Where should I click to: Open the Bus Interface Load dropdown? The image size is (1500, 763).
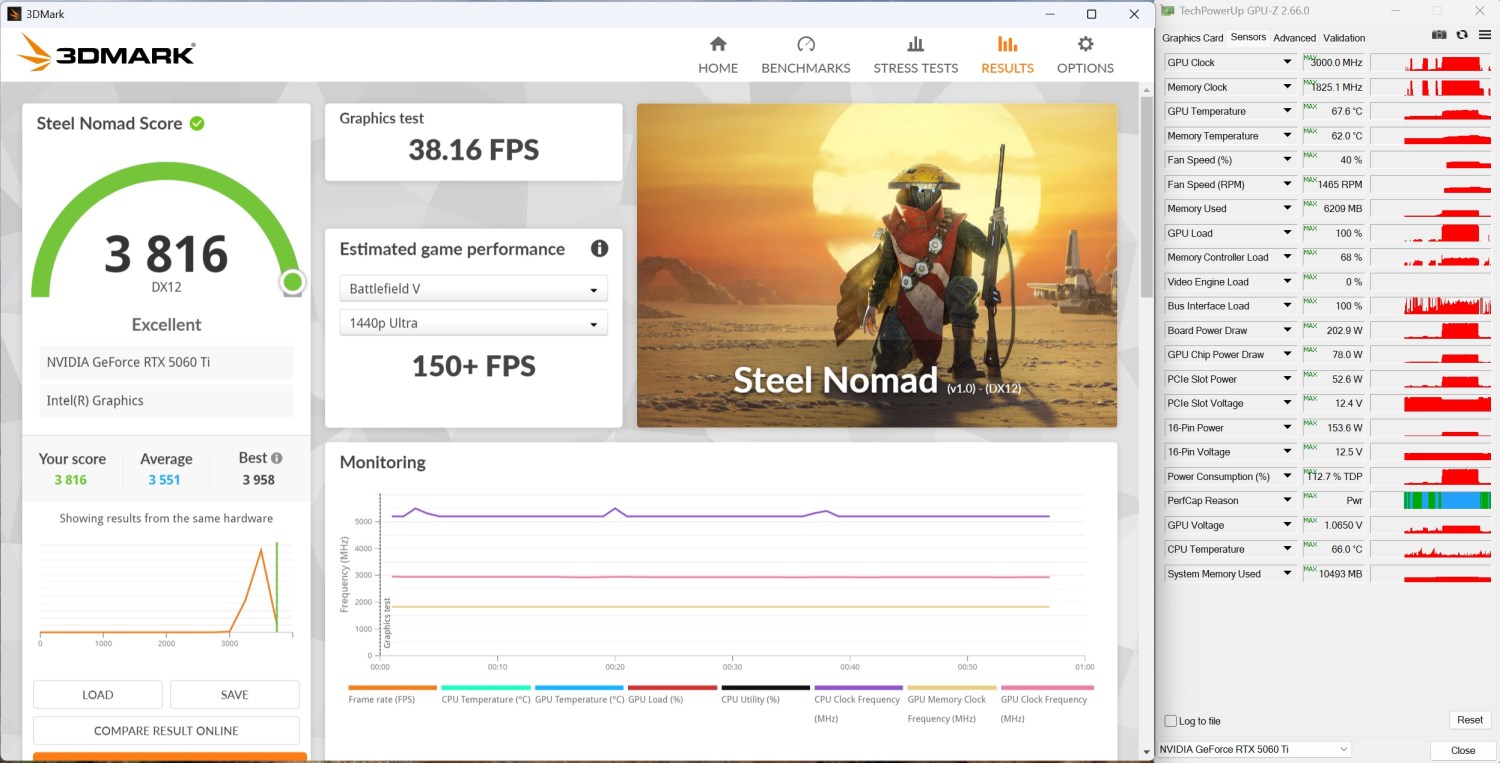(1287, 306)
